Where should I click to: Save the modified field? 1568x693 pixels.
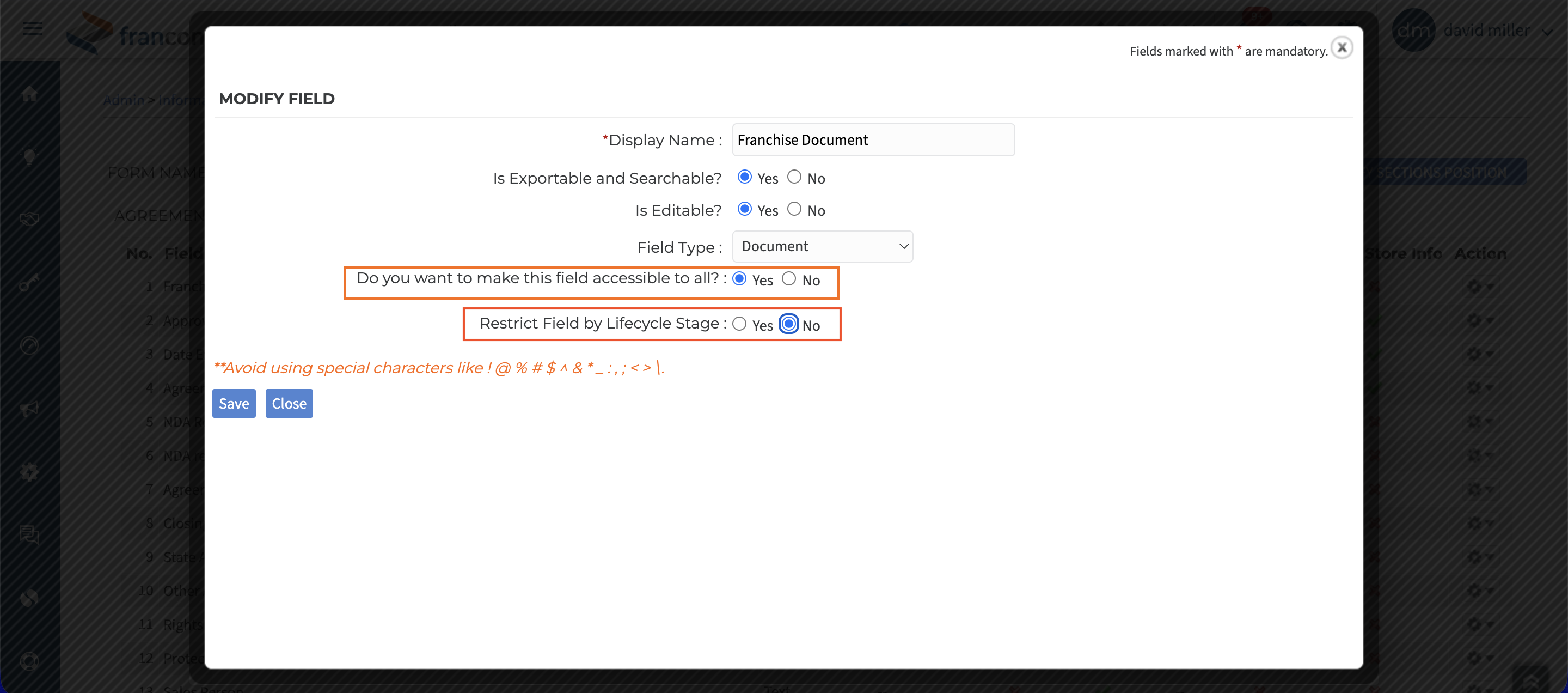coord(234,403)
